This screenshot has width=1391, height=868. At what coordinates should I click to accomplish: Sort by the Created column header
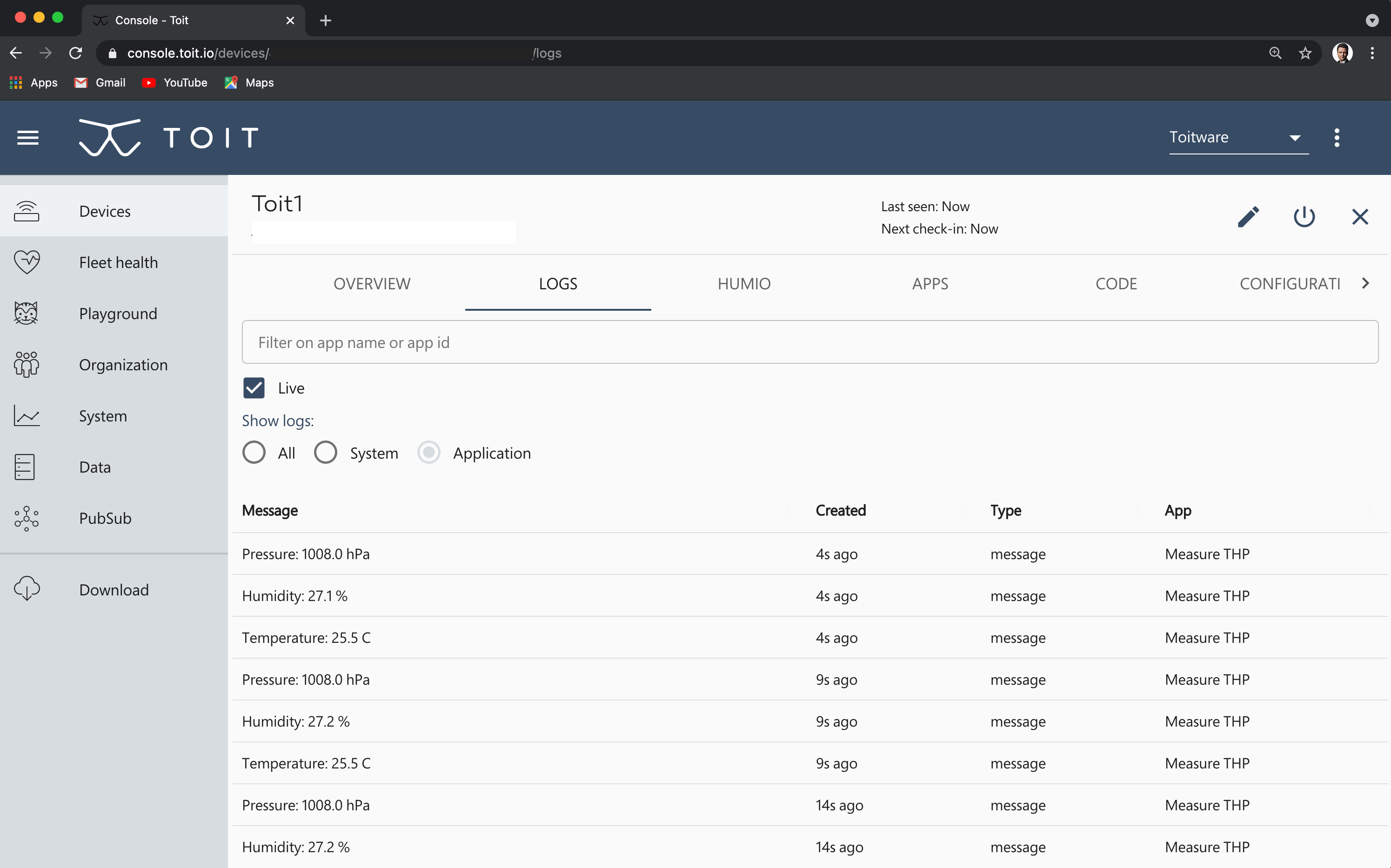[841, 510]
